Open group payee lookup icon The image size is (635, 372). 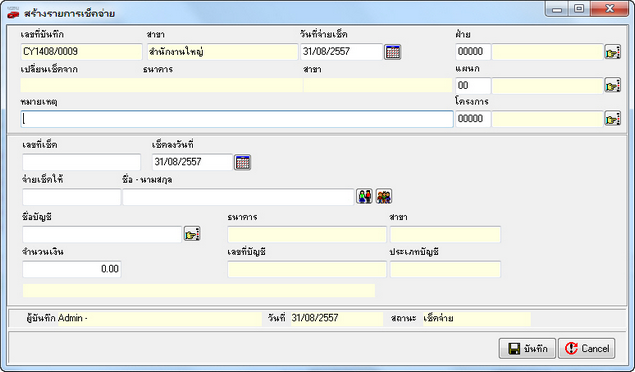tap(384, 197)
